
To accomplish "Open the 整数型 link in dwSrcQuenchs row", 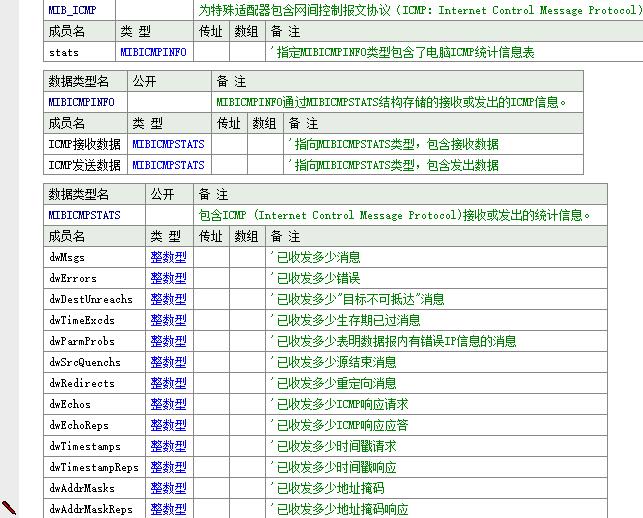I will pyautogui.click(x=169, y=362).
